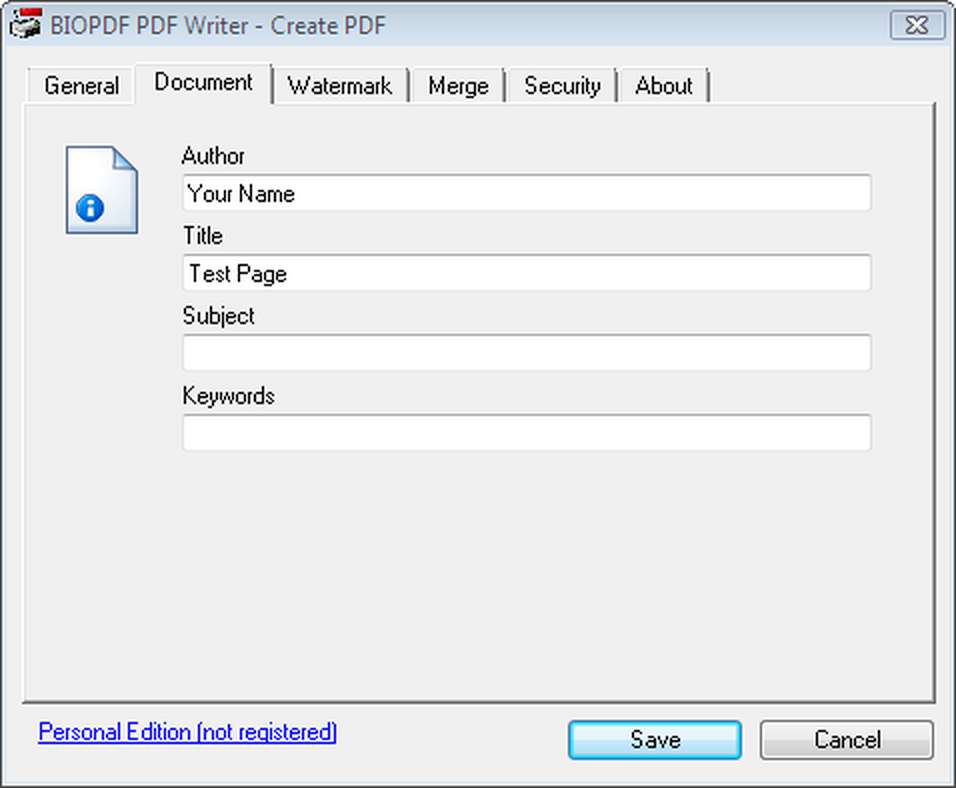Click the BIOPDF printer icon in title bar
The image size is (956, 788).
pos(25,24)
